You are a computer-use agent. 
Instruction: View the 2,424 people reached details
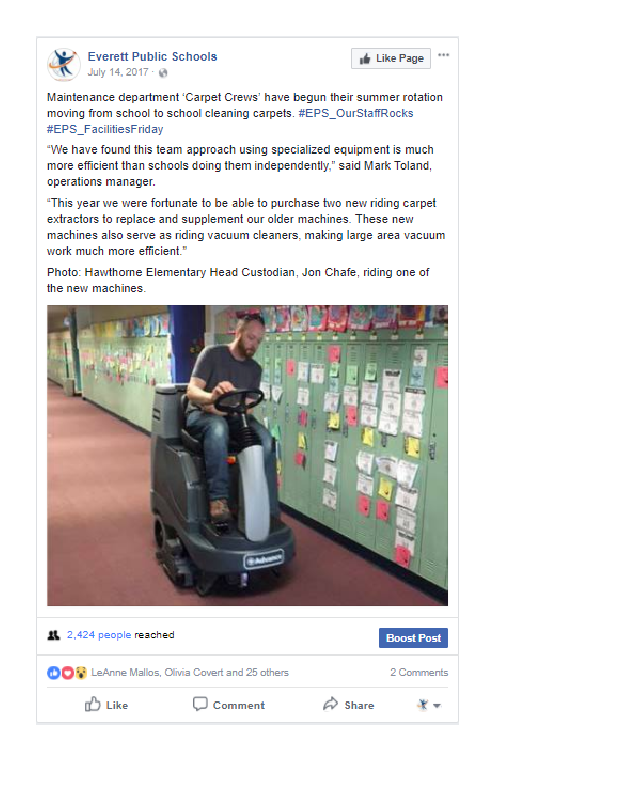pos(99,635)
